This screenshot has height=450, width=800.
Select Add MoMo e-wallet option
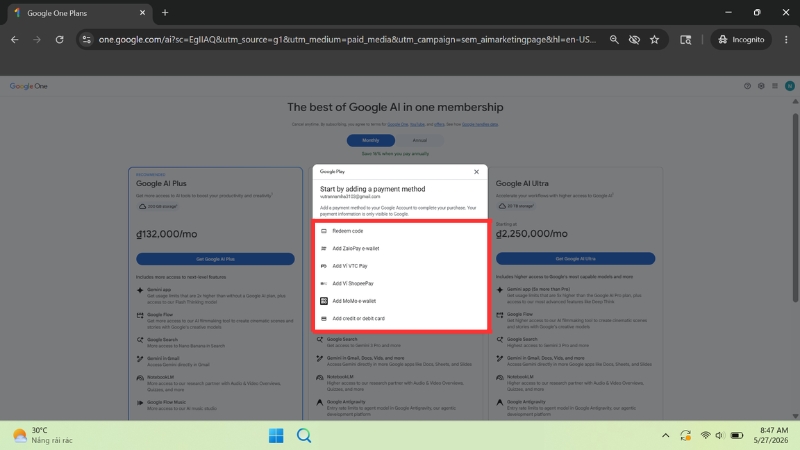[x=401, y=301]
